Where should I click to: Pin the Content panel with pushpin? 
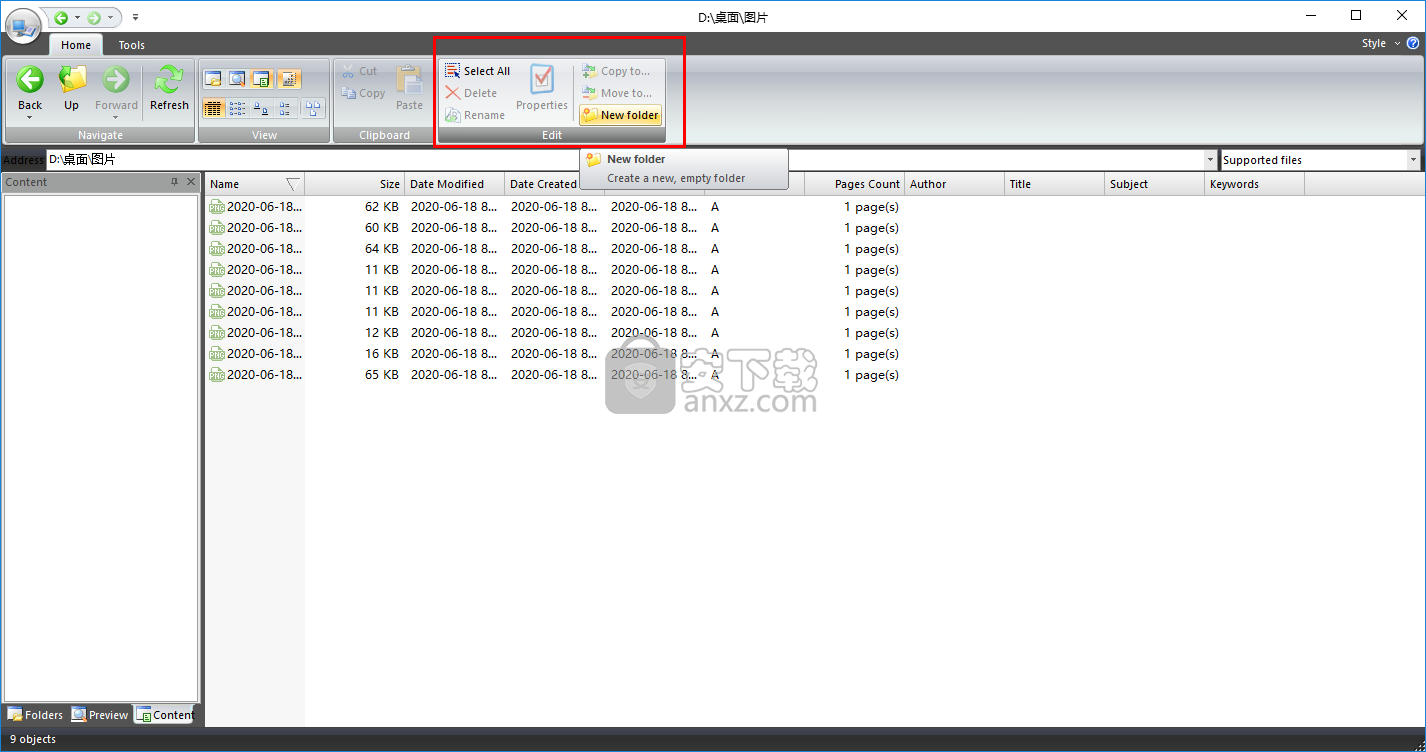tap(174, 182)
